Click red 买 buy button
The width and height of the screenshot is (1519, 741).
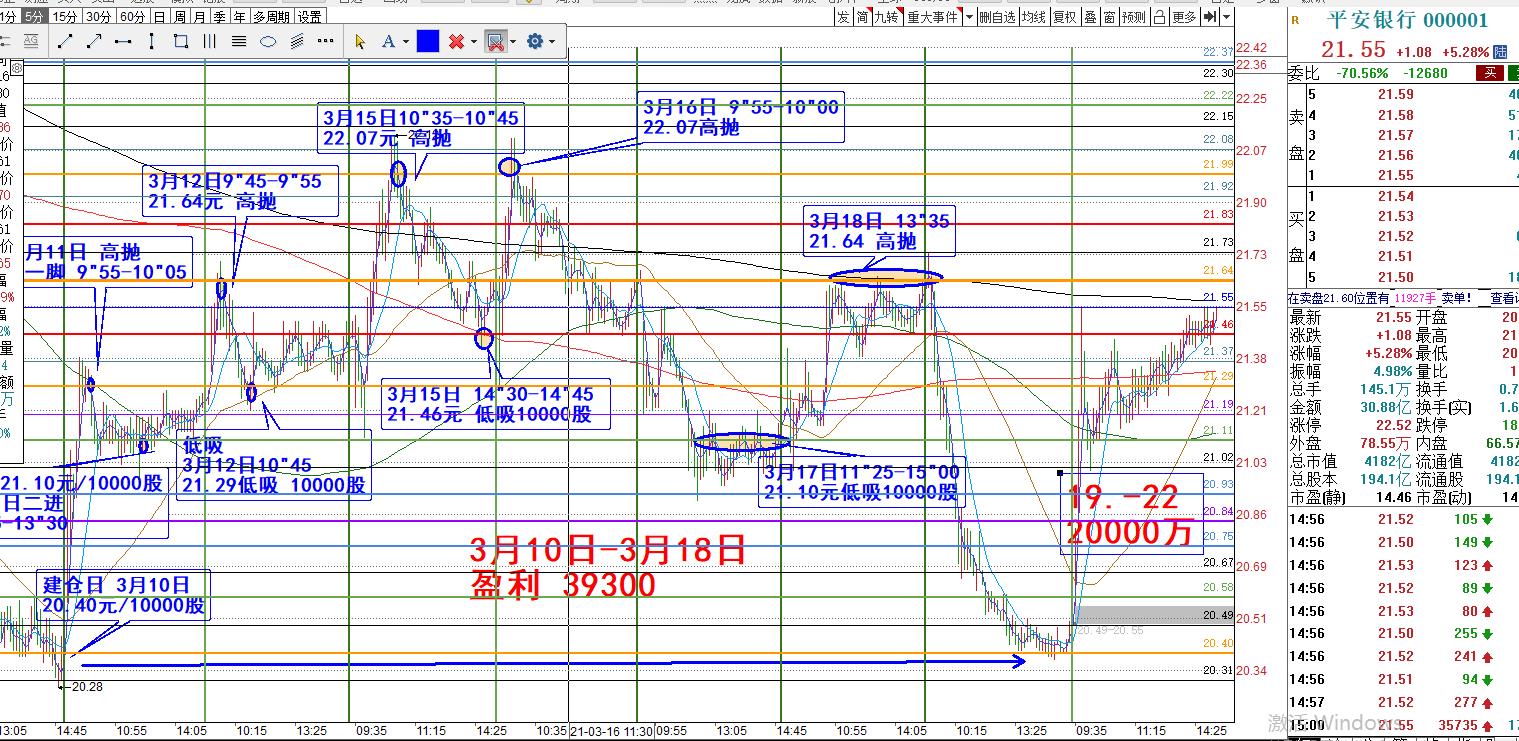point(1490,73)
